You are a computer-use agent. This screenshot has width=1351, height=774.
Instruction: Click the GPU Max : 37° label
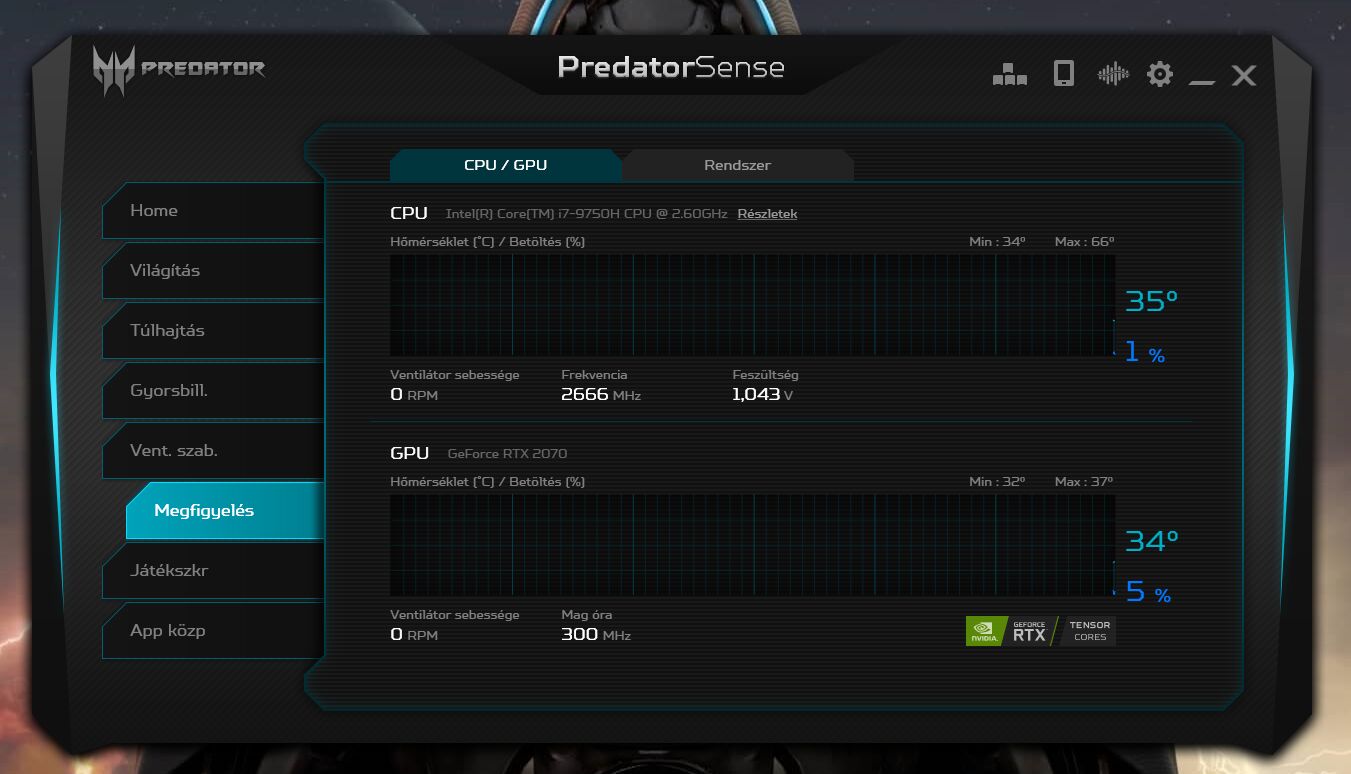tap(1084, 482)
